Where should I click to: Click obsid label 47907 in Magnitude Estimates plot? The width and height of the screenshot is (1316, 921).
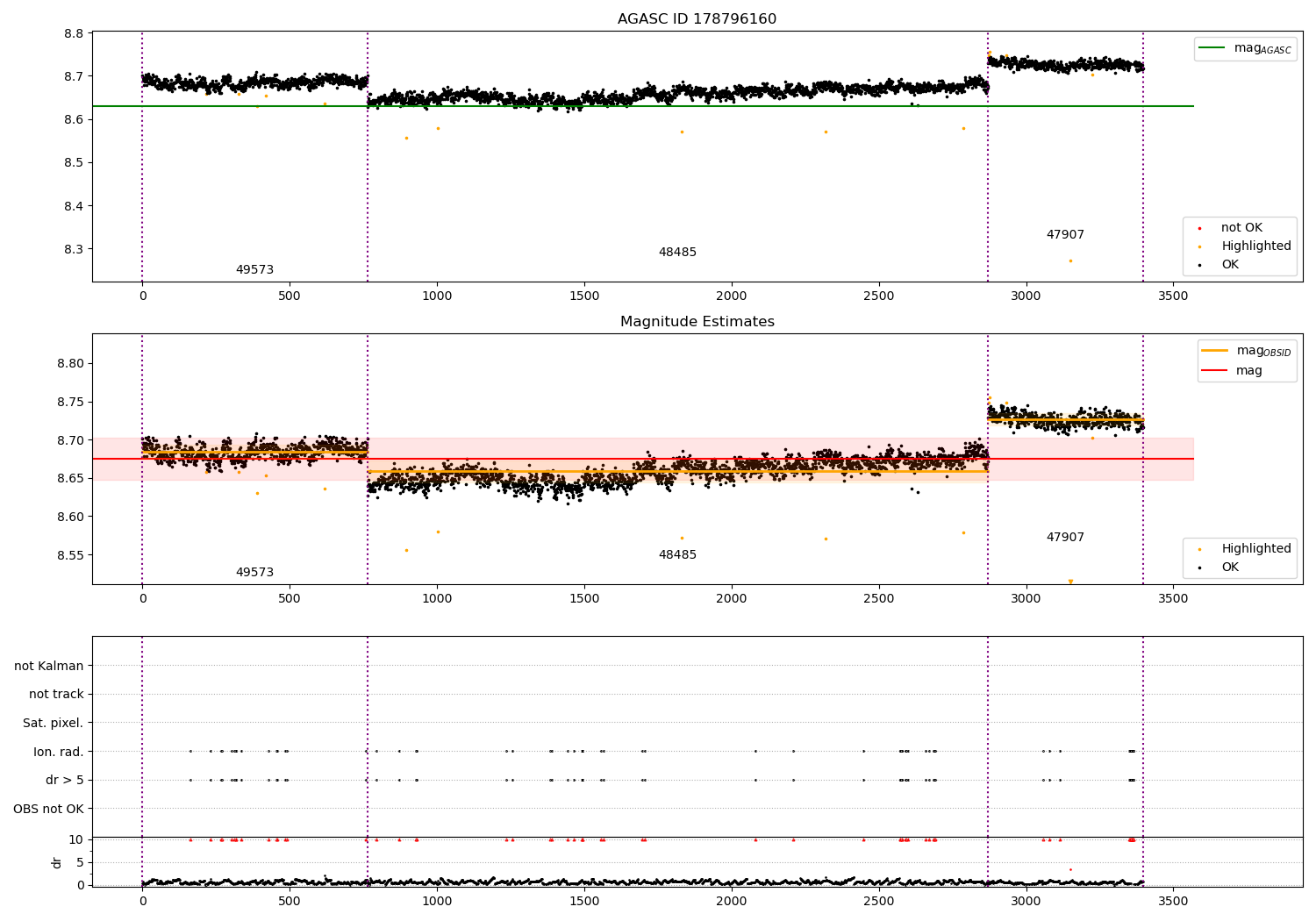click(1065, 538)
